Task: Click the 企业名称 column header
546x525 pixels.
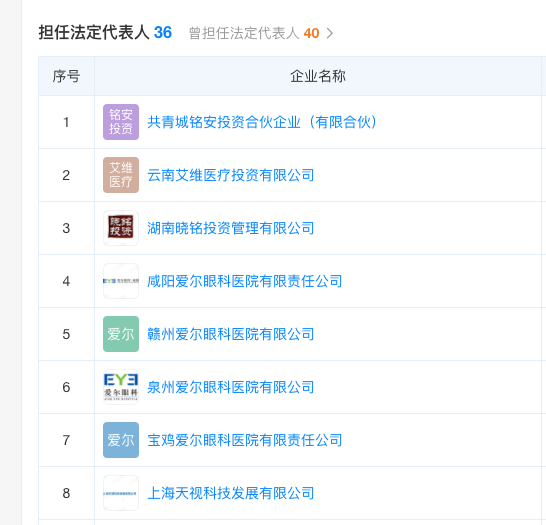Action: click(x=318, y=76)
